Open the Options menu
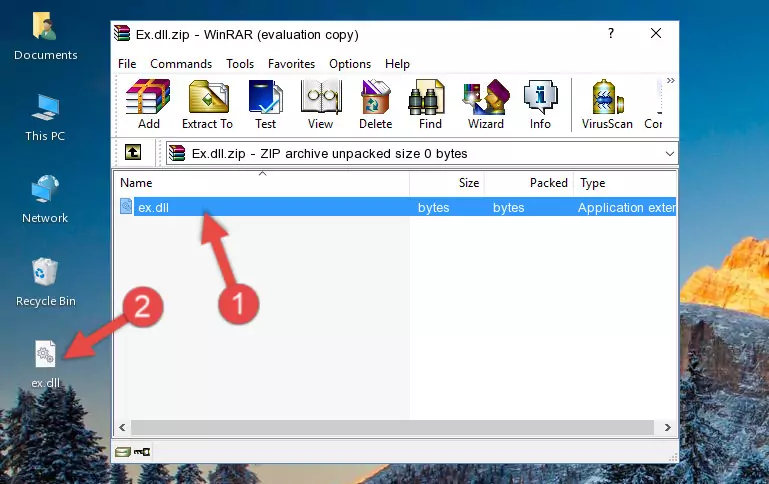 coord(350,64)
